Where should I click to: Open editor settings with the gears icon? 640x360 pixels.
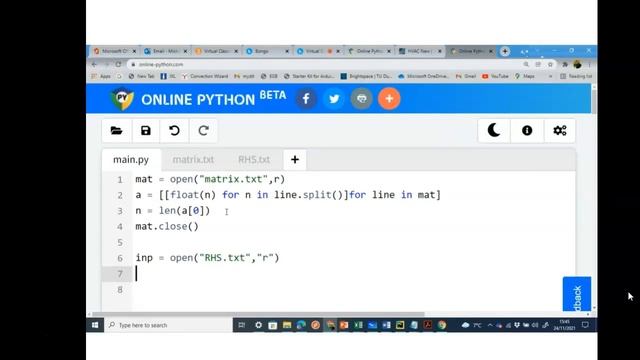click(x=560, y=131)
